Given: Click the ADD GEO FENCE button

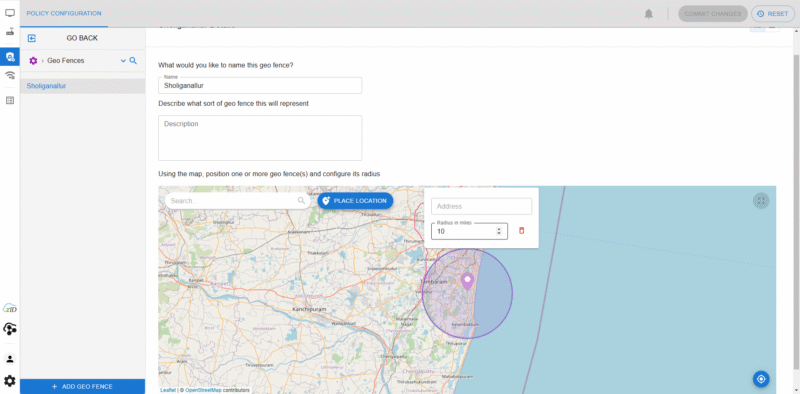Looking at the screenshot, I should (x=82, y=386).
